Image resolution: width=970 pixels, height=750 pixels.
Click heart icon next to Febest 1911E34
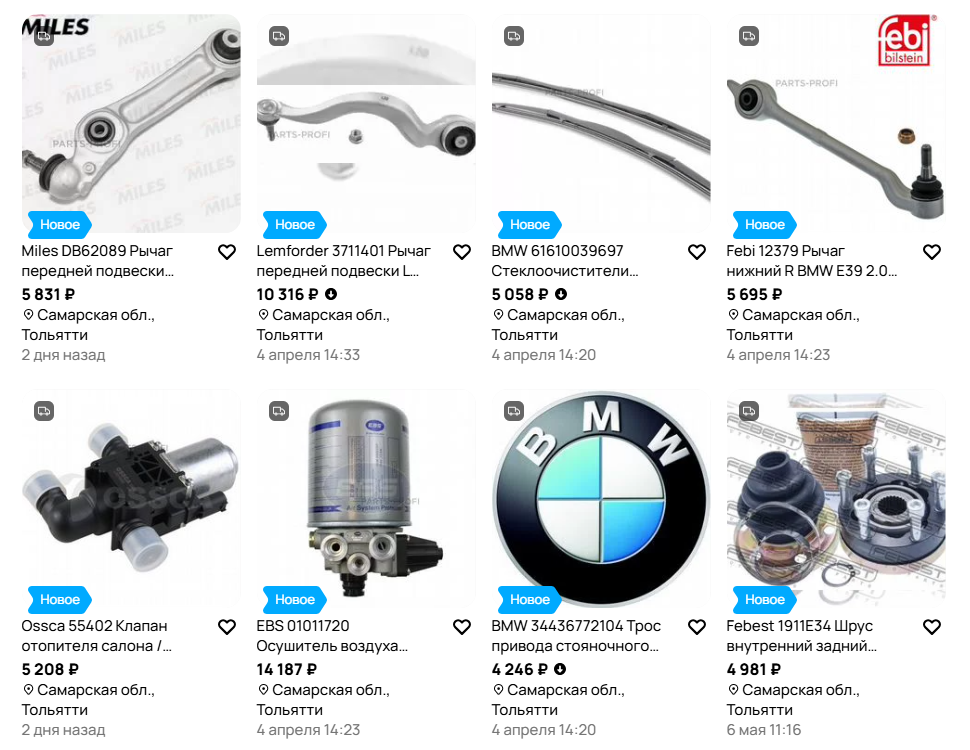click(932, 627)
